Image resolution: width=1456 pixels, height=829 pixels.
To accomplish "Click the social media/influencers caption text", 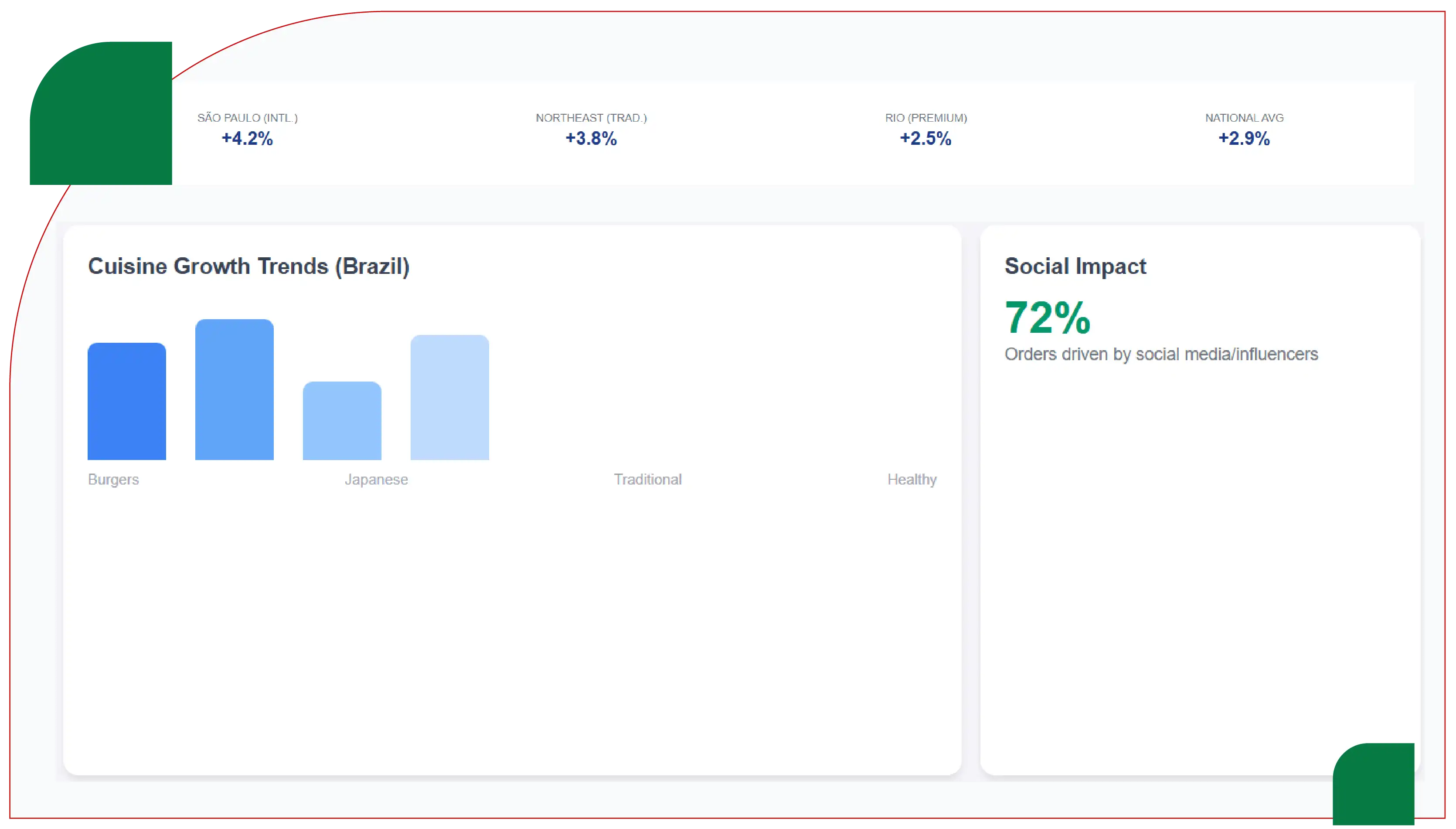I will [x=1161, y=354].
